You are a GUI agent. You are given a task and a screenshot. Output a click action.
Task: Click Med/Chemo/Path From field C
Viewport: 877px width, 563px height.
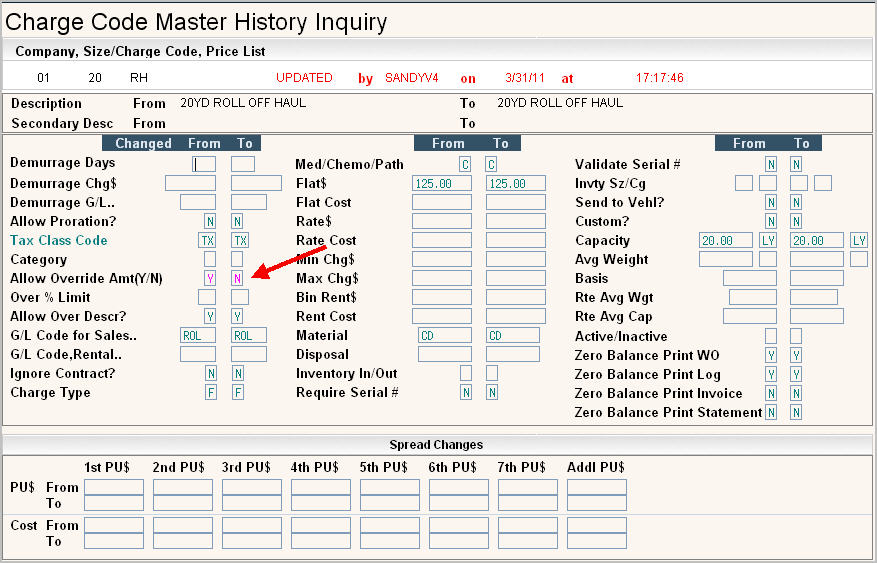pyautogui.click(x=465, y=164)
